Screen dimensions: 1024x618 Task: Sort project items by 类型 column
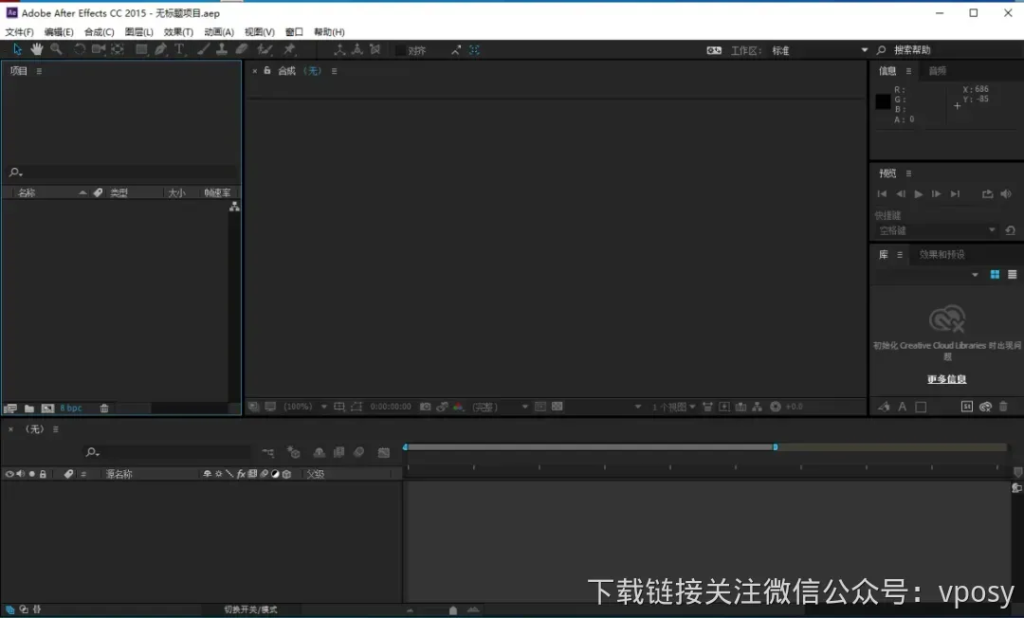click(119, 193)
